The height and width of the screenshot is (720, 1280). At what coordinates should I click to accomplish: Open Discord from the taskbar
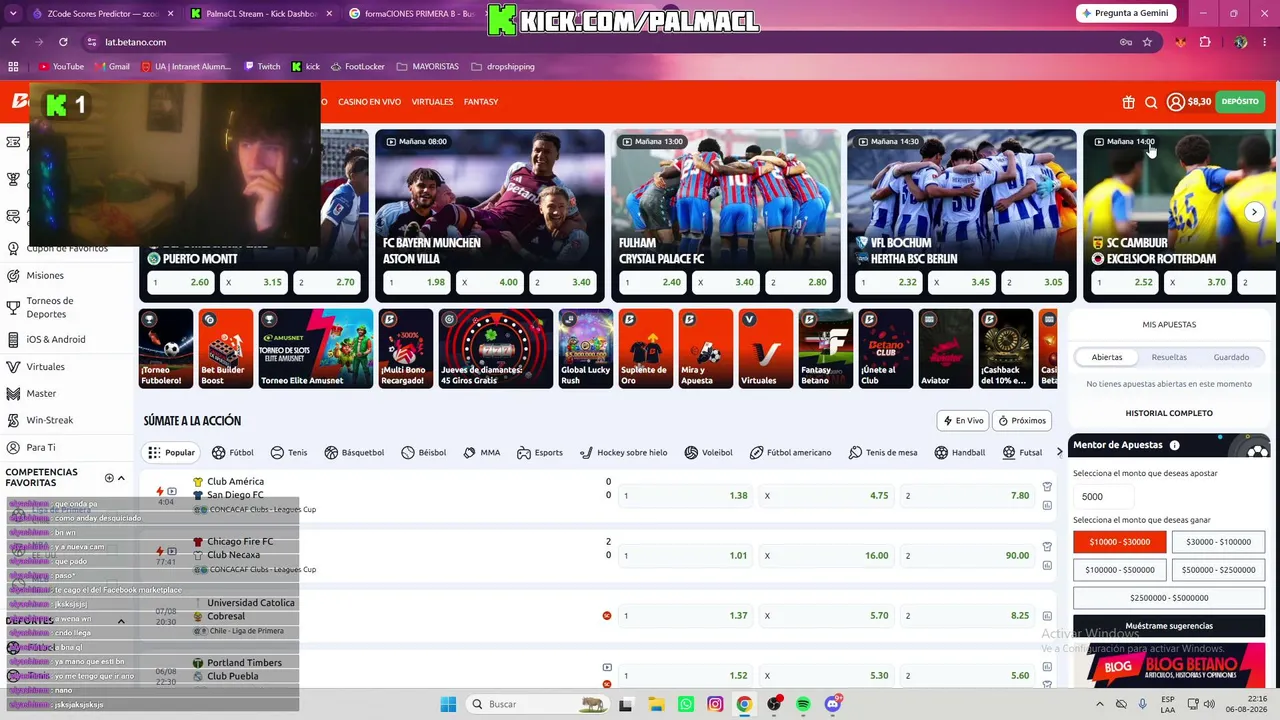point(833,704)
